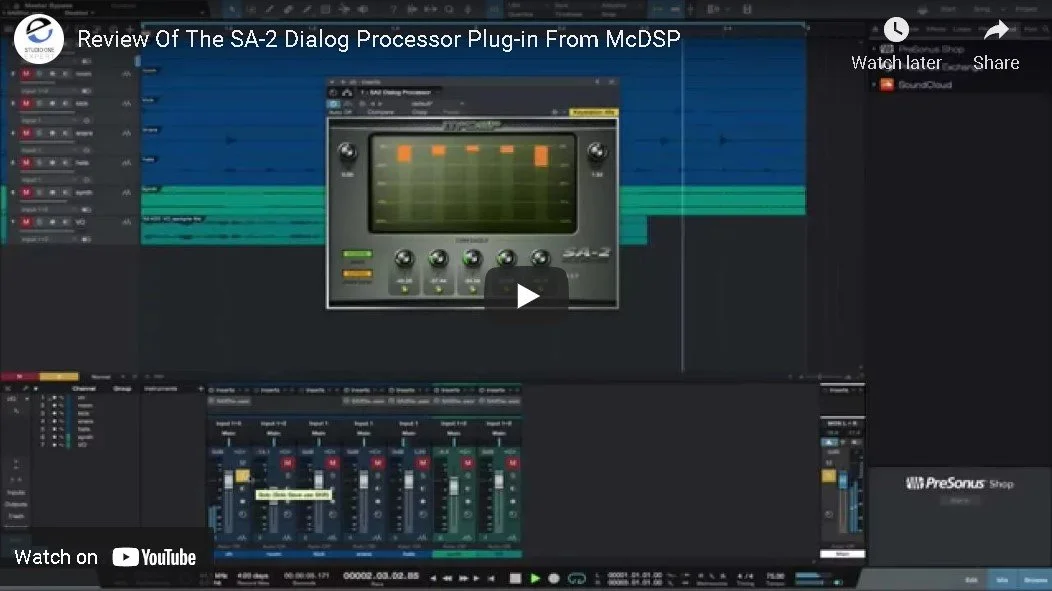Enable the second SA-2 band button
Image resolution: width=1052 pixels, height=591 pixels.
[439, 289]
